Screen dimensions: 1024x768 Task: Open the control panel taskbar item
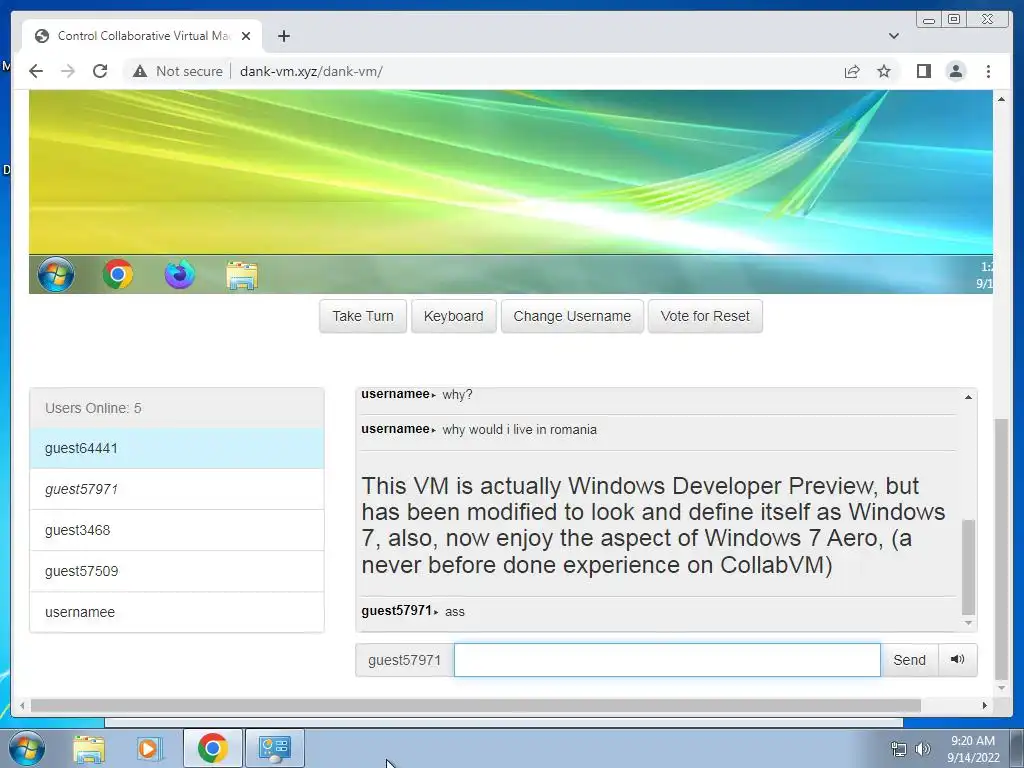274,748
